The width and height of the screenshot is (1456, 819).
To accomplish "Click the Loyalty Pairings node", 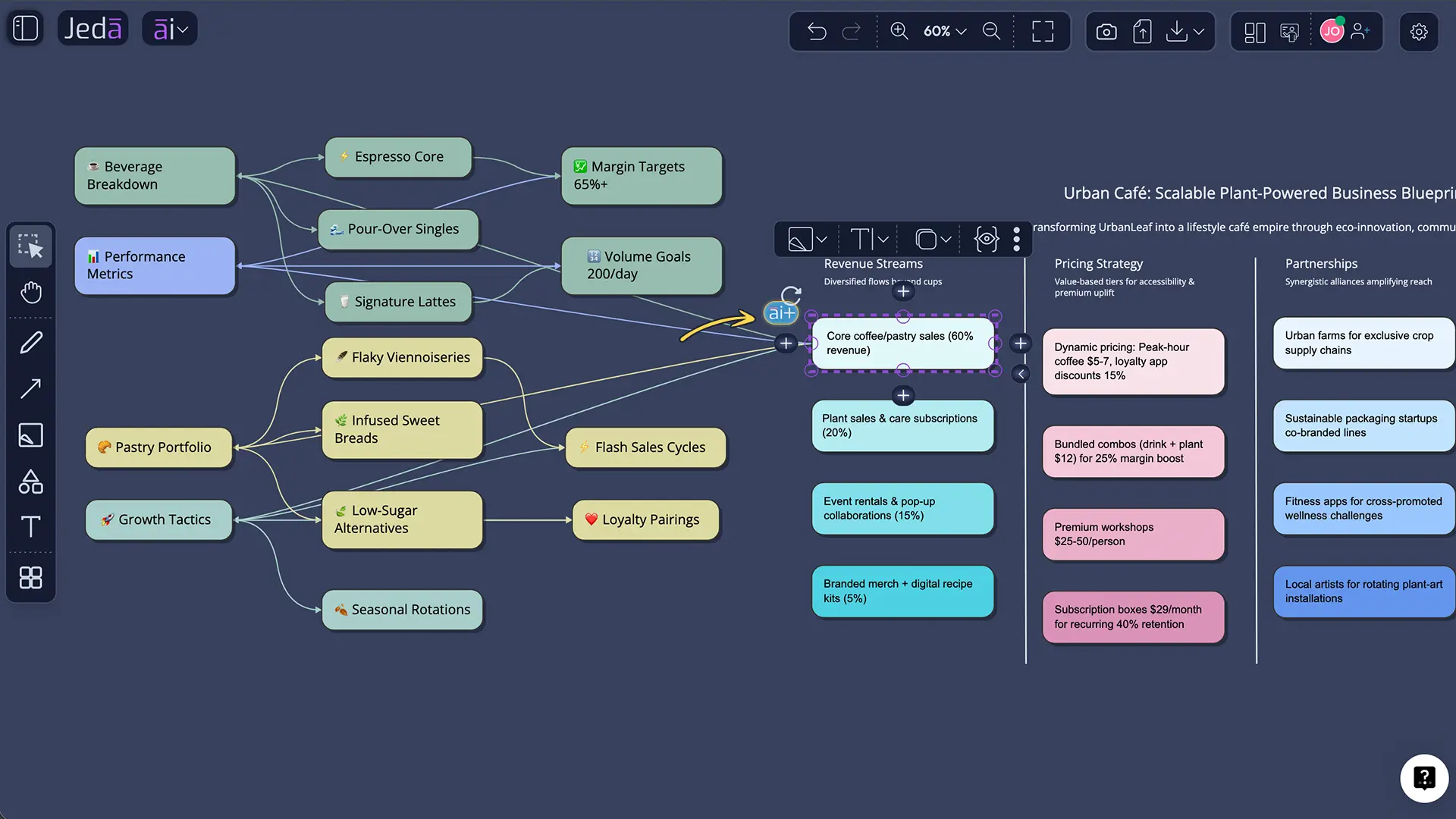I will (645, 519).
